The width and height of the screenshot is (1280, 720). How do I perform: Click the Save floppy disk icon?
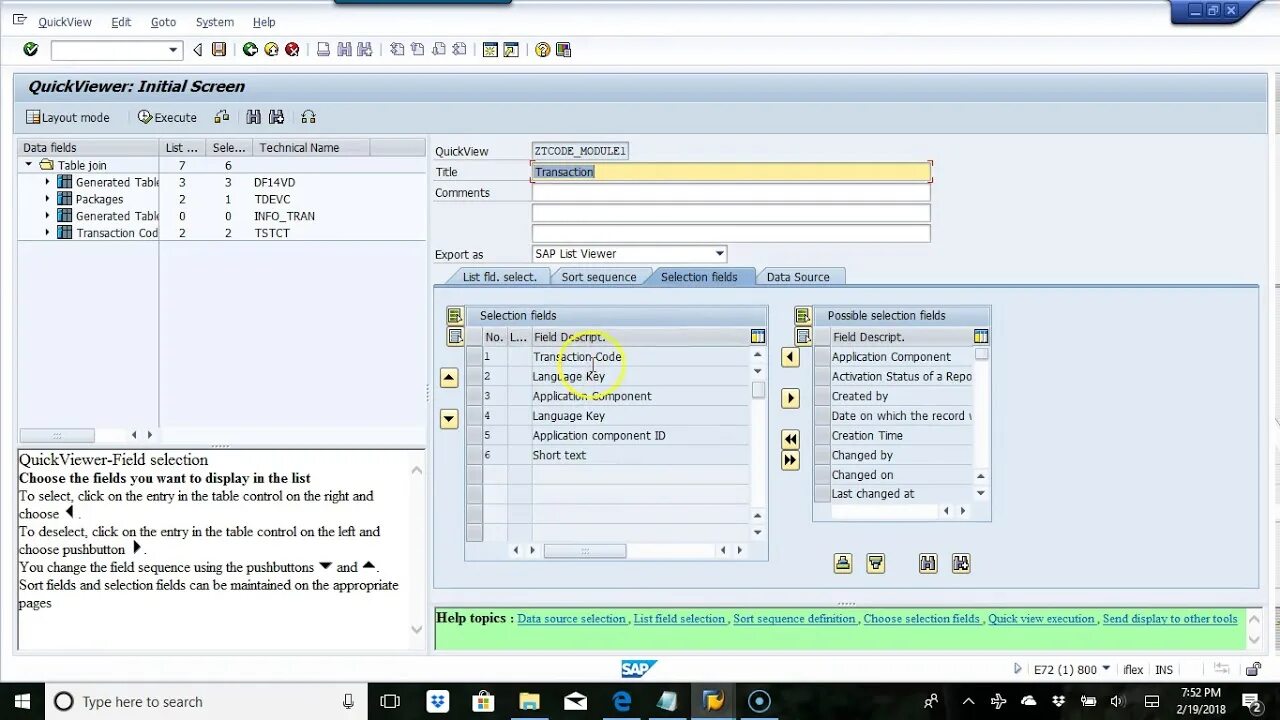pos(219,49)
